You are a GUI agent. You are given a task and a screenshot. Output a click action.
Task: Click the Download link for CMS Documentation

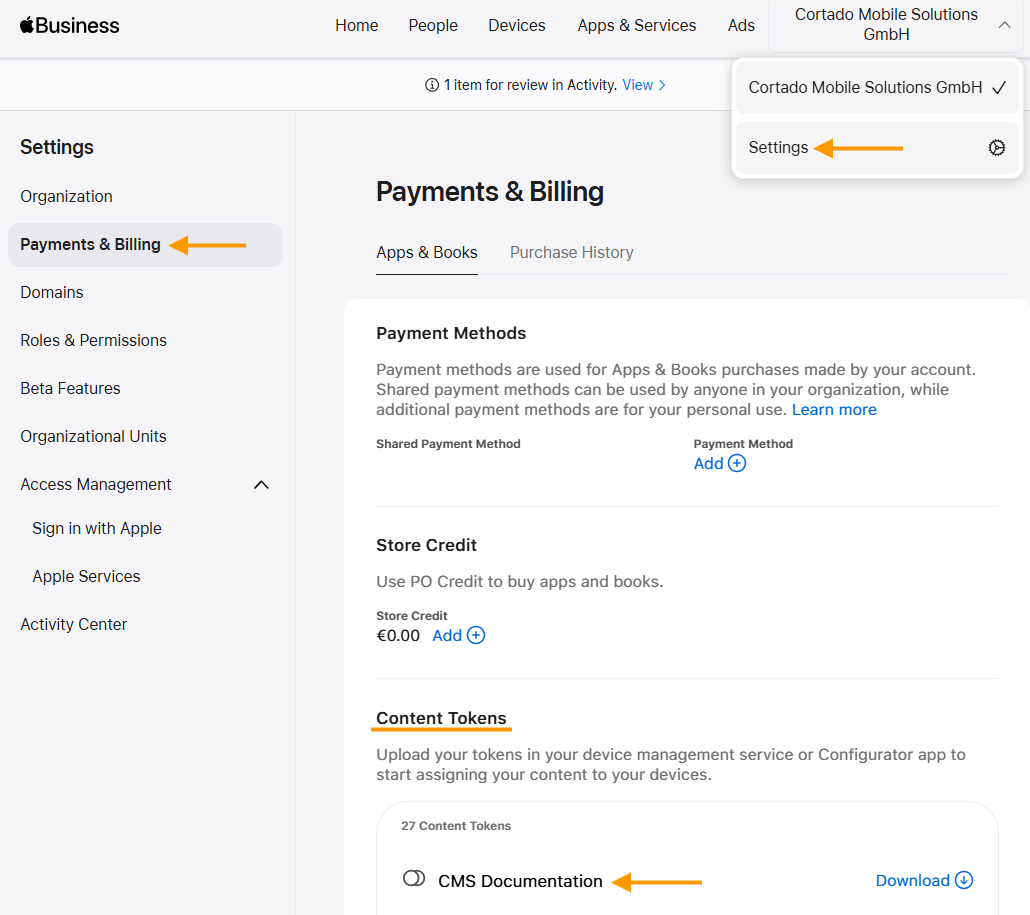(913, 881)
